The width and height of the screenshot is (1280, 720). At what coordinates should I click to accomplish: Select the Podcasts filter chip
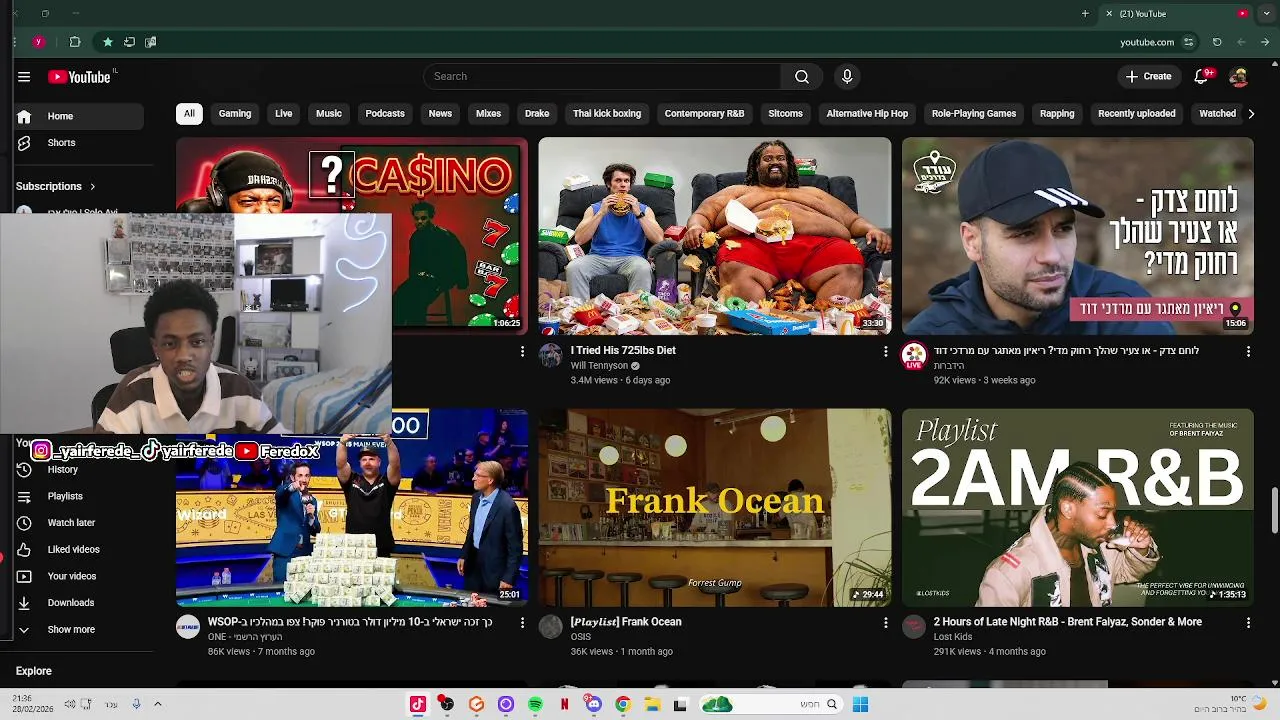[x=385, y=113]
